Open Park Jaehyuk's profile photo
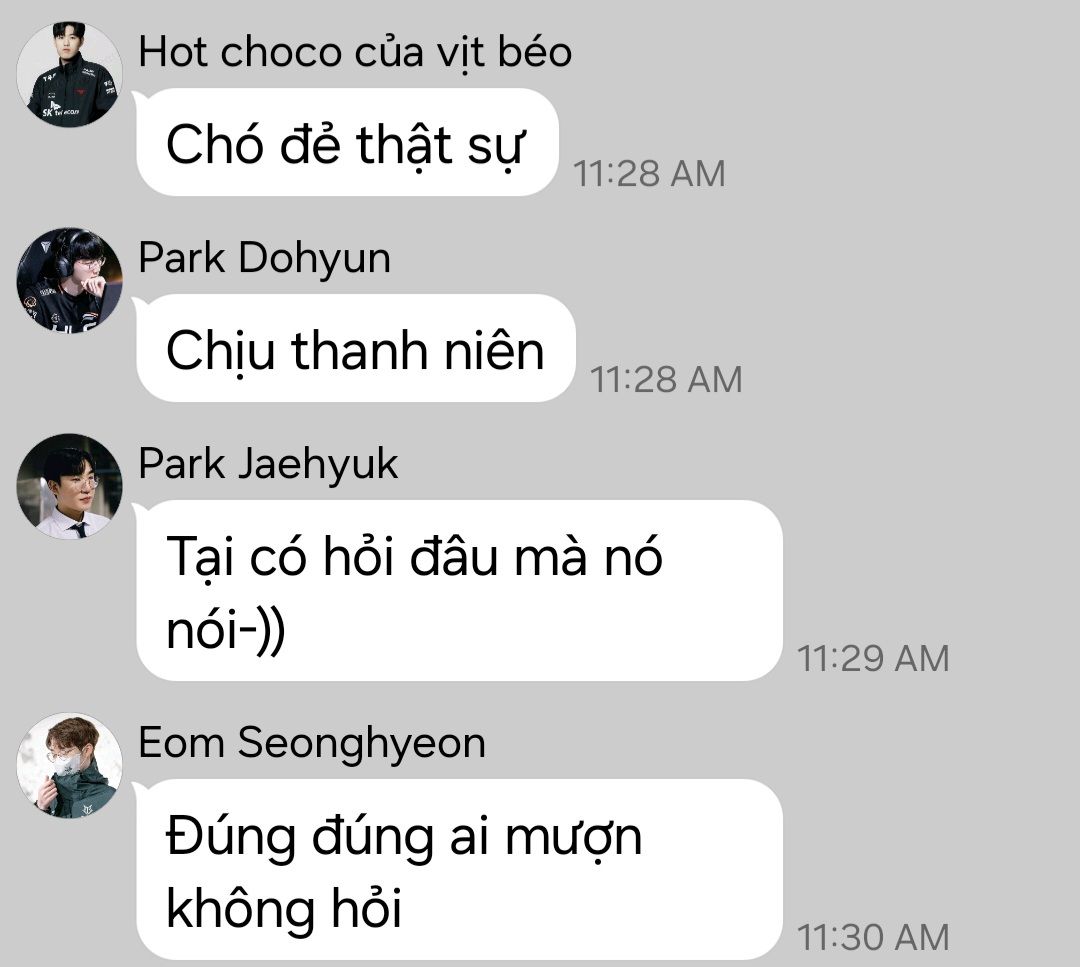The image size is (1080, 967). (70, 486)
